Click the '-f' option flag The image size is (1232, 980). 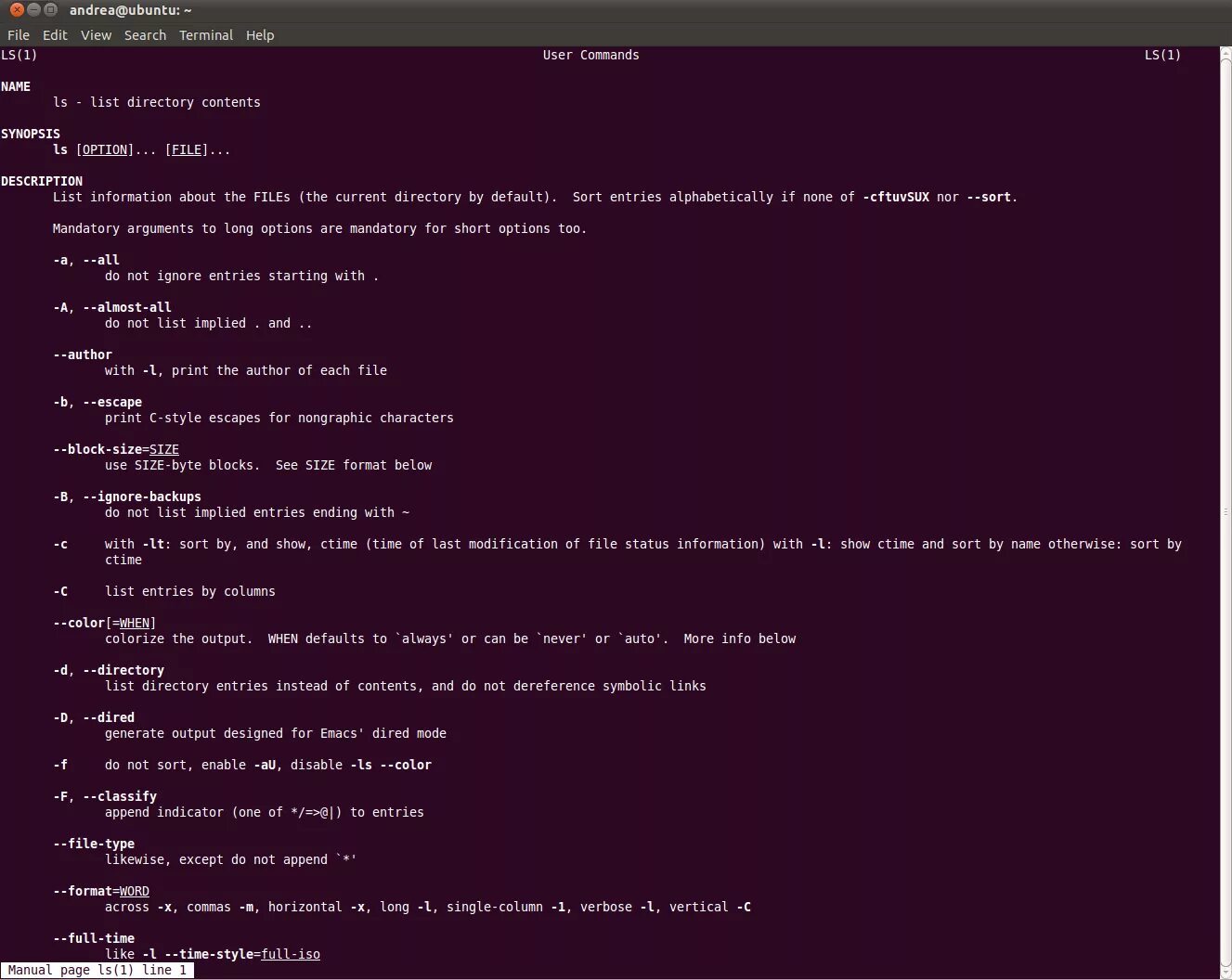[60, 765]
